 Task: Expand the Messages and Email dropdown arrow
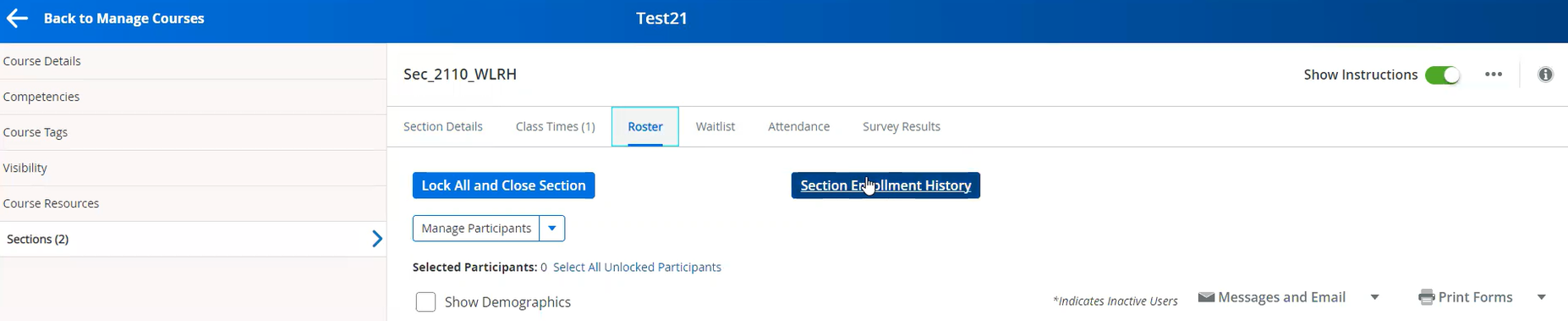[x=1374, y=297]
